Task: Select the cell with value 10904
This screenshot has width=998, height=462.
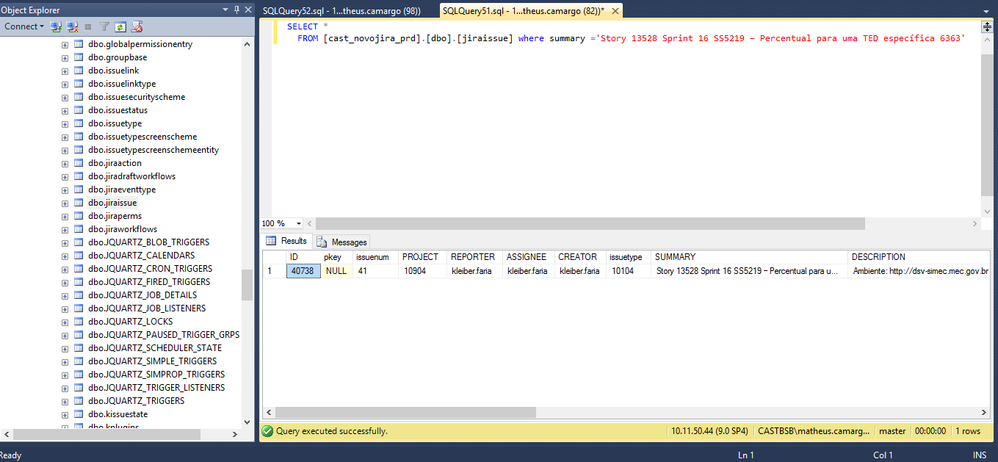Action: [x=423, y=270]
